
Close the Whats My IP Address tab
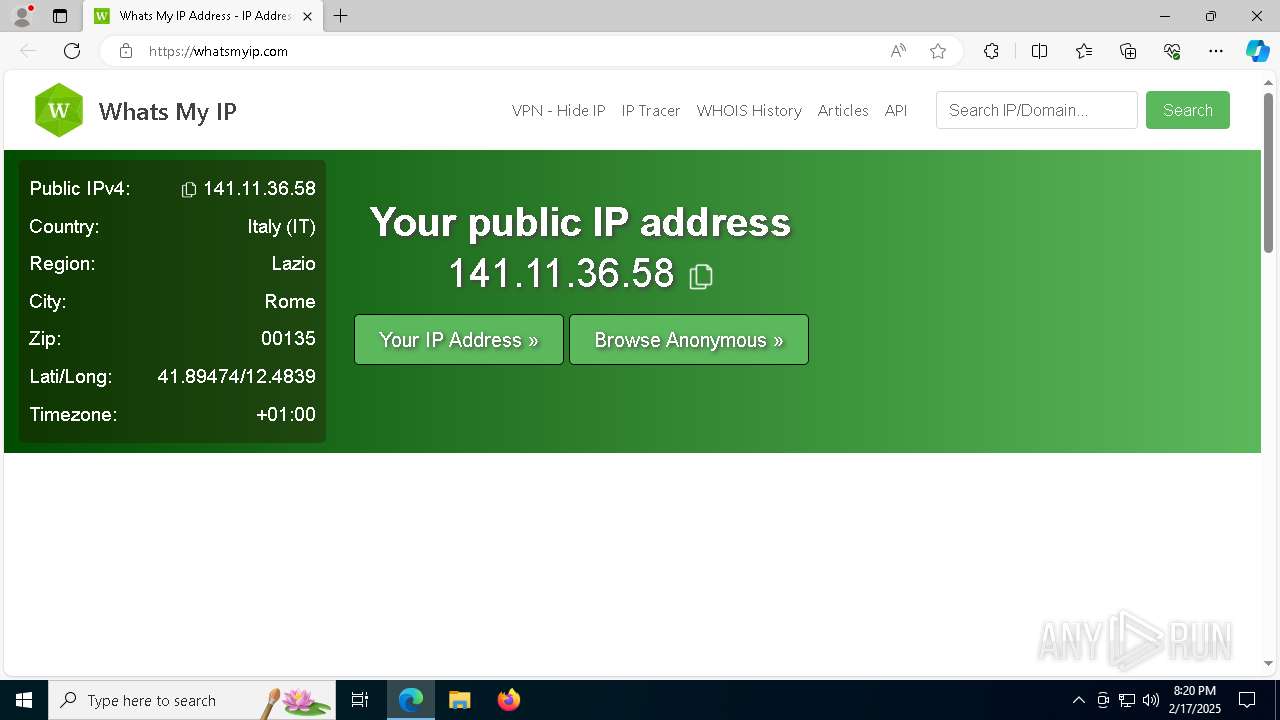coord(307,16)
